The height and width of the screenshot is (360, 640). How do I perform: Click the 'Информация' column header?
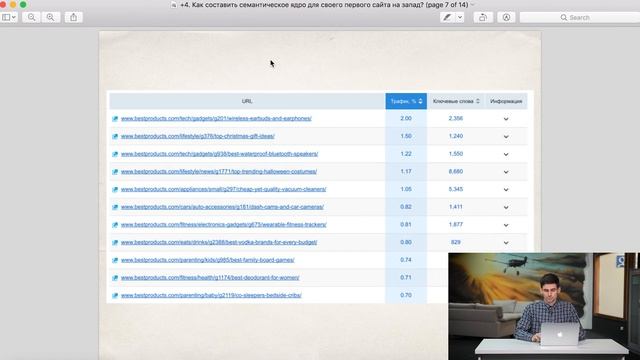(x=506, y=101)
